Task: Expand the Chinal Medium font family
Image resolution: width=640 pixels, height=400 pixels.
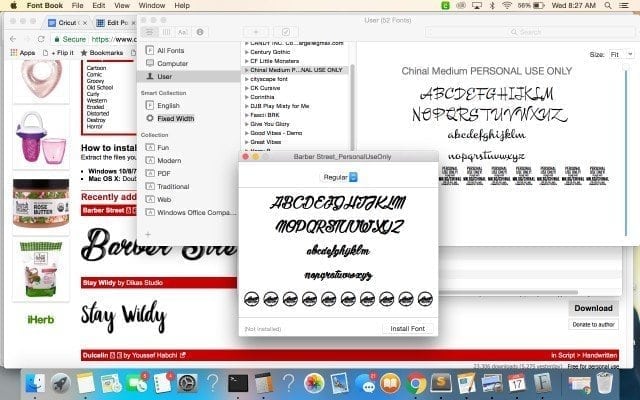Action: pos(247,70)
